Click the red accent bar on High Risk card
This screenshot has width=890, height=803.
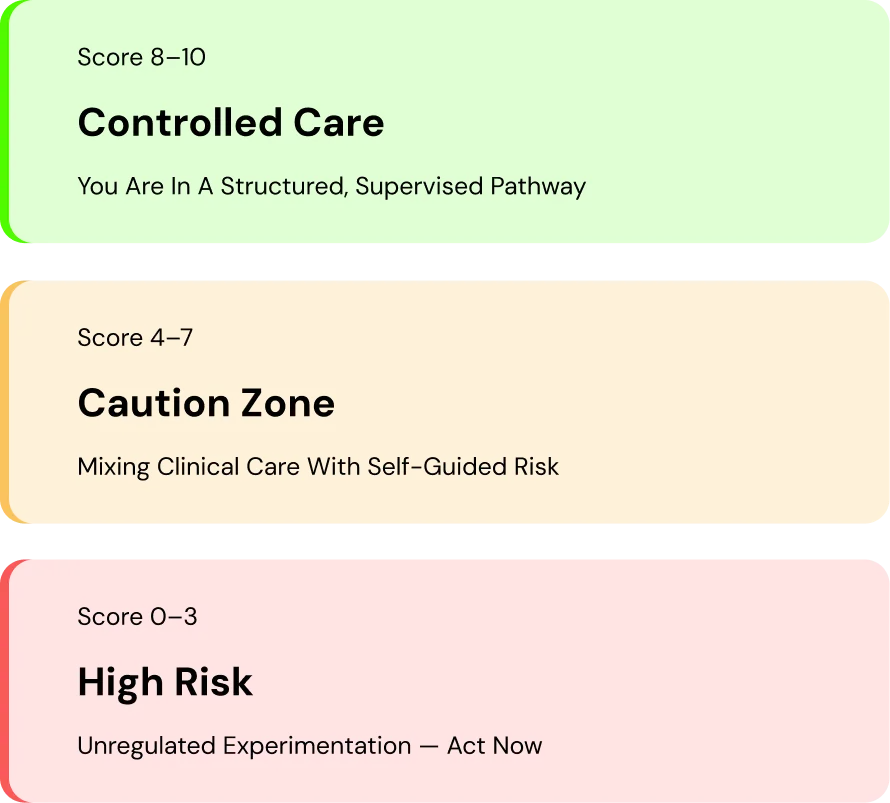coord(5,680)
